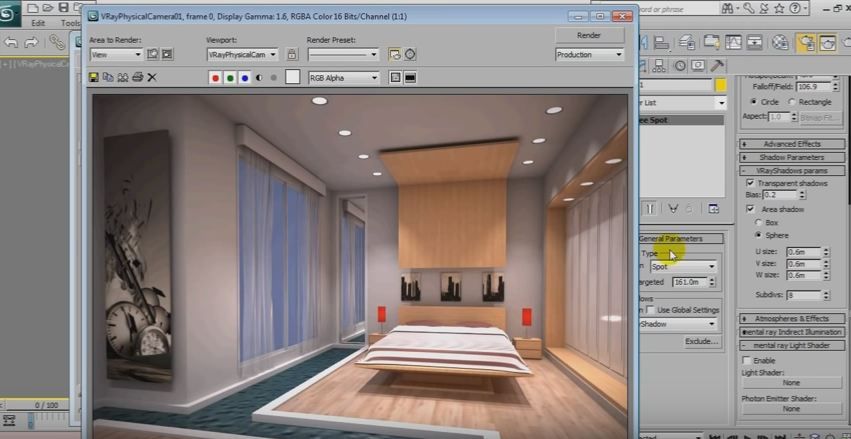Click the Select and Link chain icon
The width and height of the screenshot is (851, 439).
(x=57, y=42)
